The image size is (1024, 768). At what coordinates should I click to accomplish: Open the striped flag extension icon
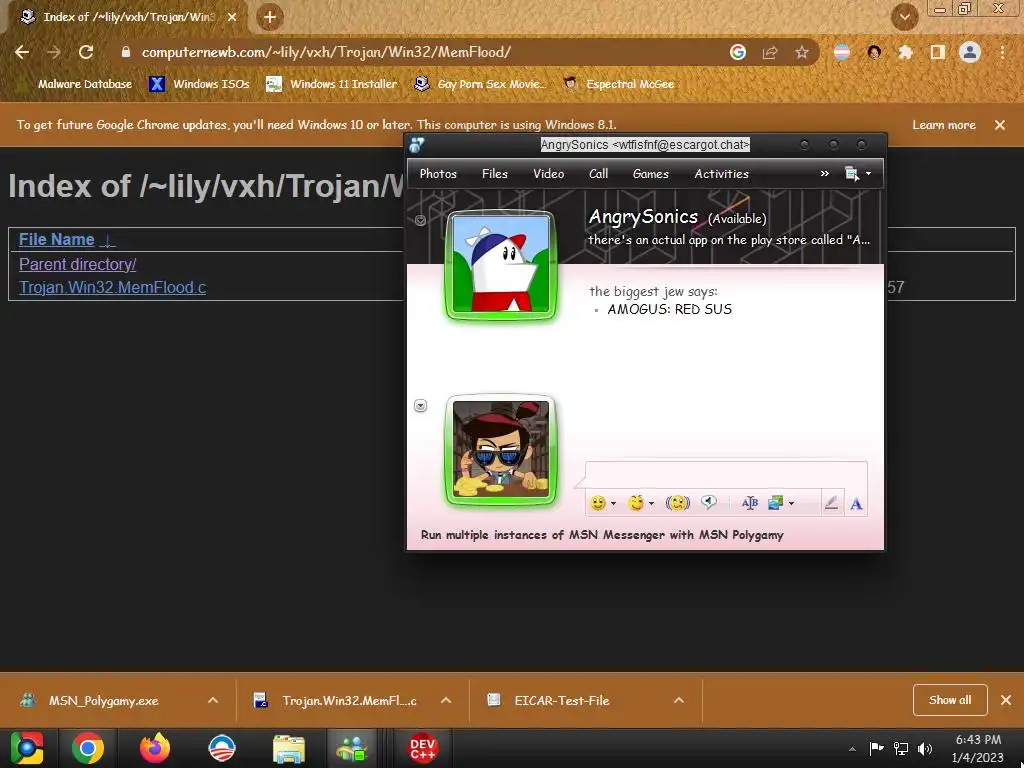coord(842,52)
